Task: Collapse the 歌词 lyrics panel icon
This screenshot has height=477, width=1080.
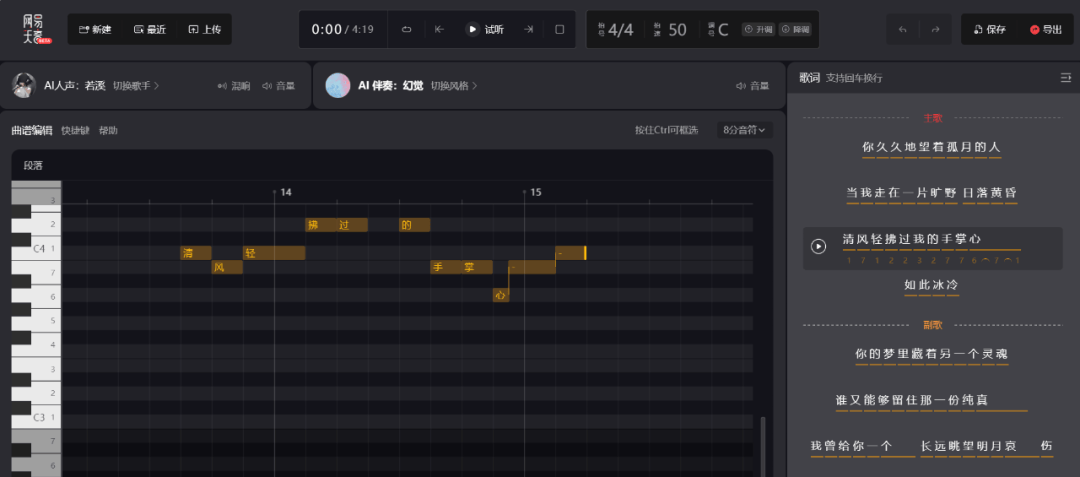Action: (1066, 78)
